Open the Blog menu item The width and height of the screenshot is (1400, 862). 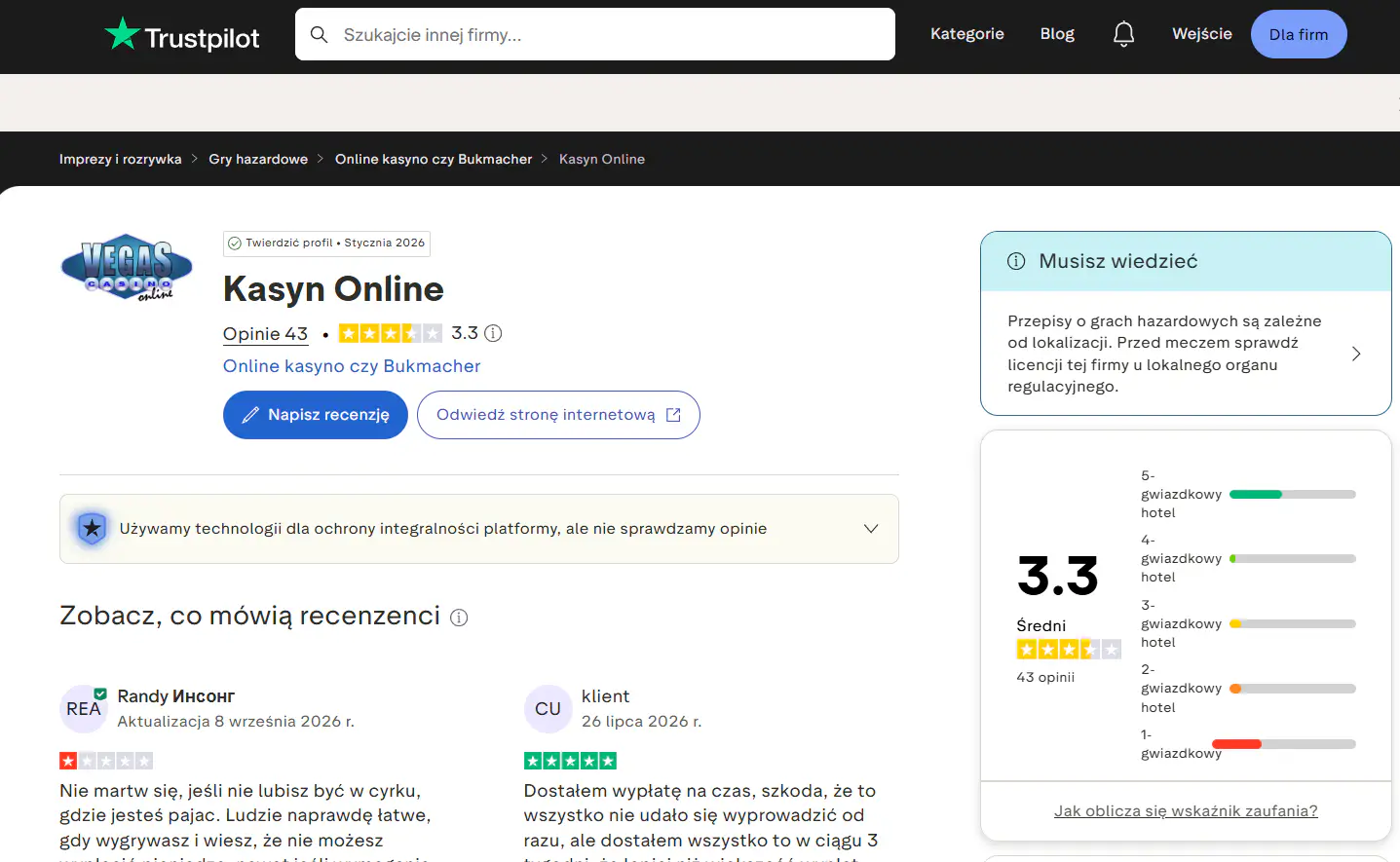[1057, 34]
